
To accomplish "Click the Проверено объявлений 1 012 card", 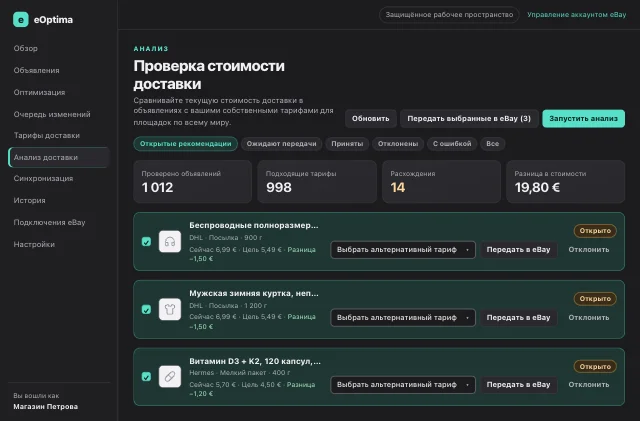I will click(x=193, y=182).
